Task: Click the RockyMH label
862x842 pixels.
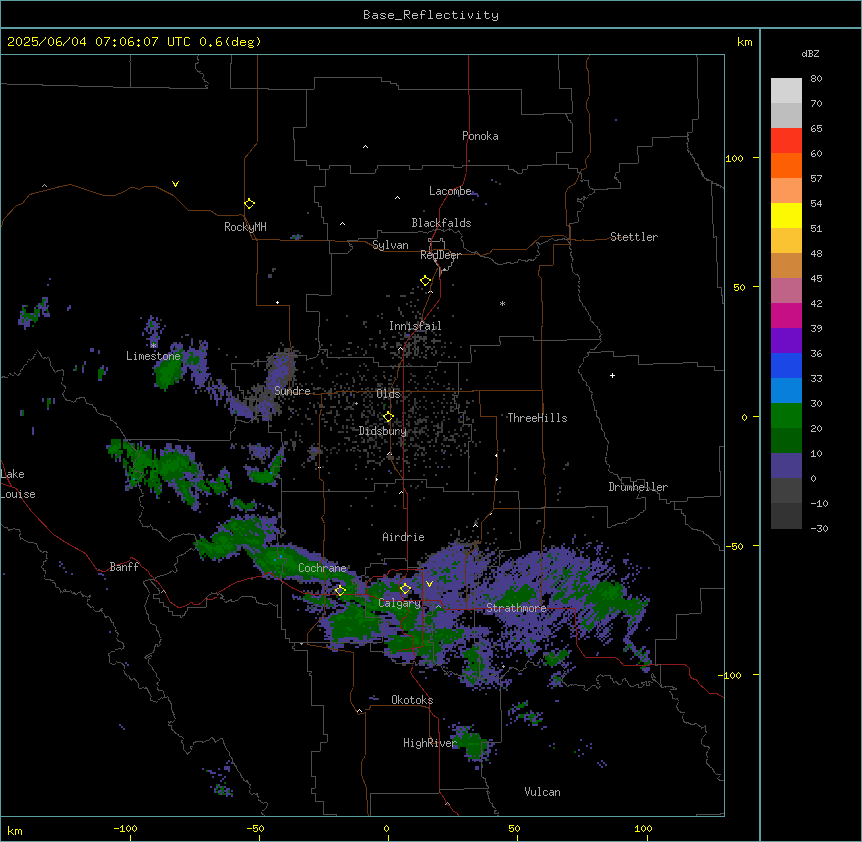Action: 245,227
